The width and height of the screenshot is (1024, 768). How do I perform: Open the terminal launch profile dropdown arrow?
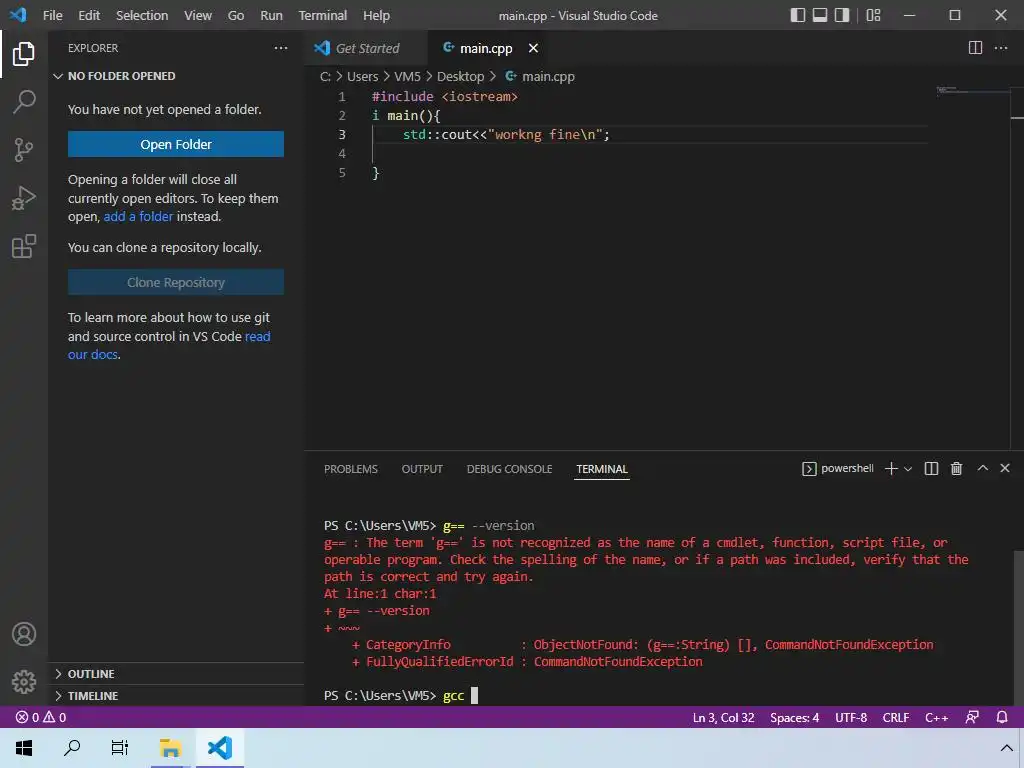pos(908,469)
